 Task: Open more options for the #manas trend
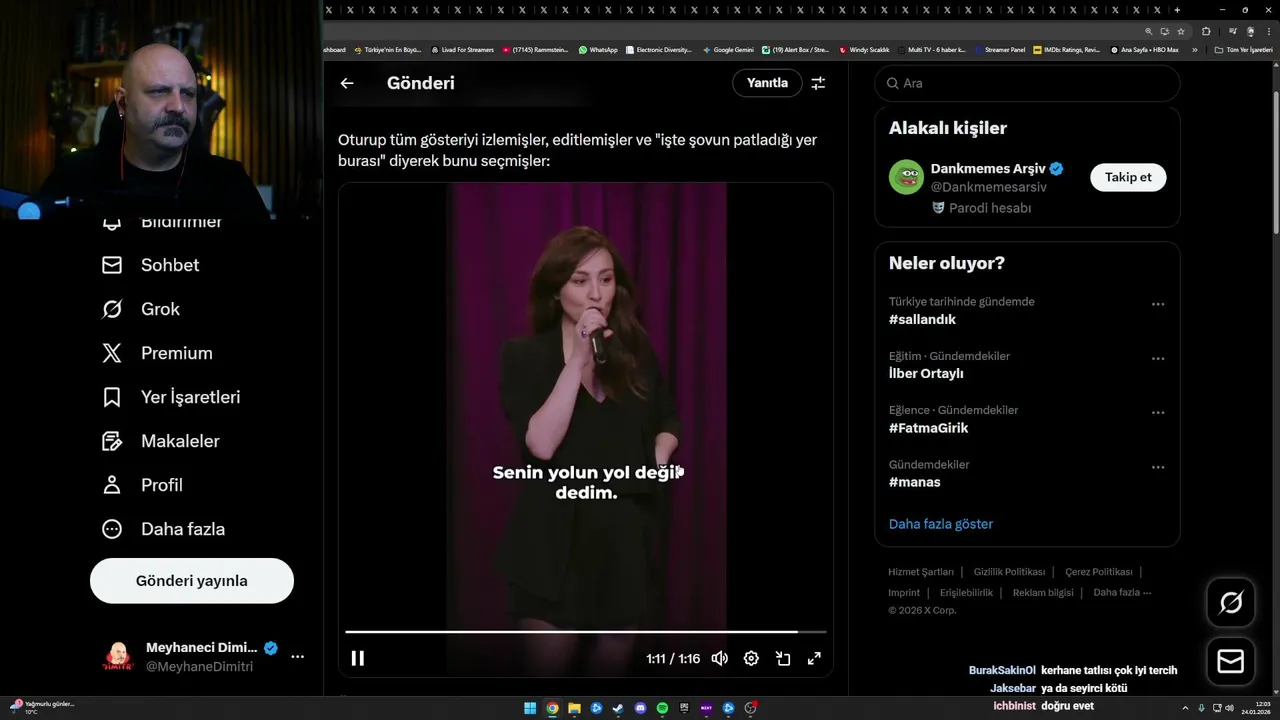1158,466
